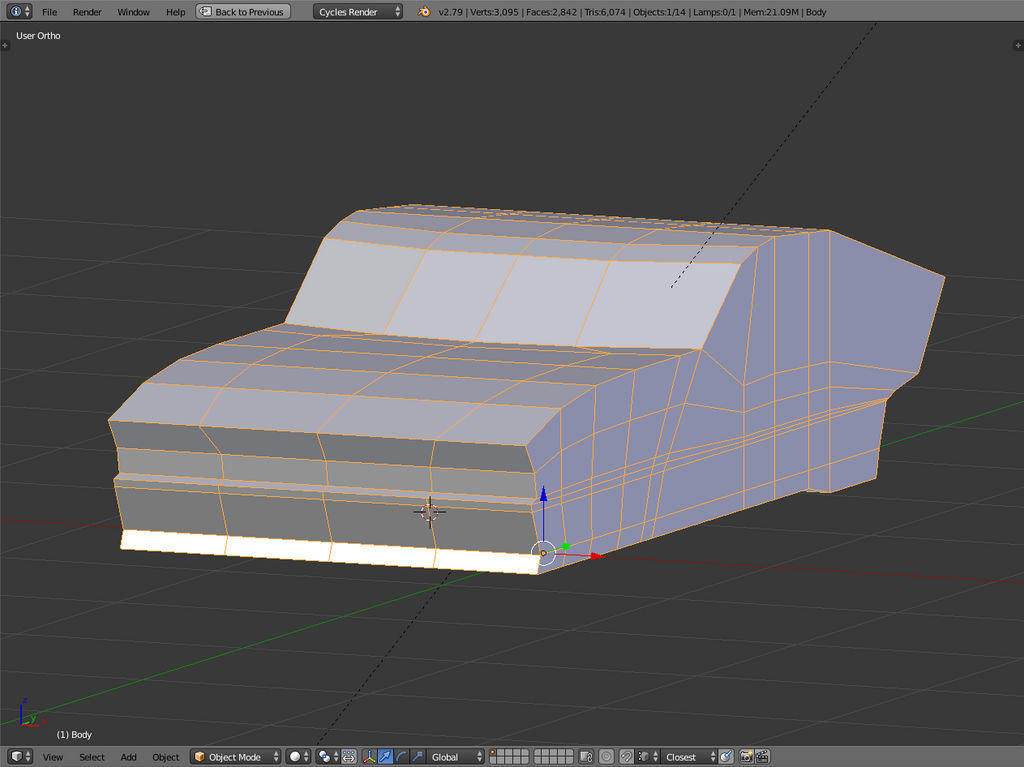Image resolution: width=1024 pixels, height=767 pixels.
Task: Select the rotate manipulator arc icon
Action: (x=401, y=757)
